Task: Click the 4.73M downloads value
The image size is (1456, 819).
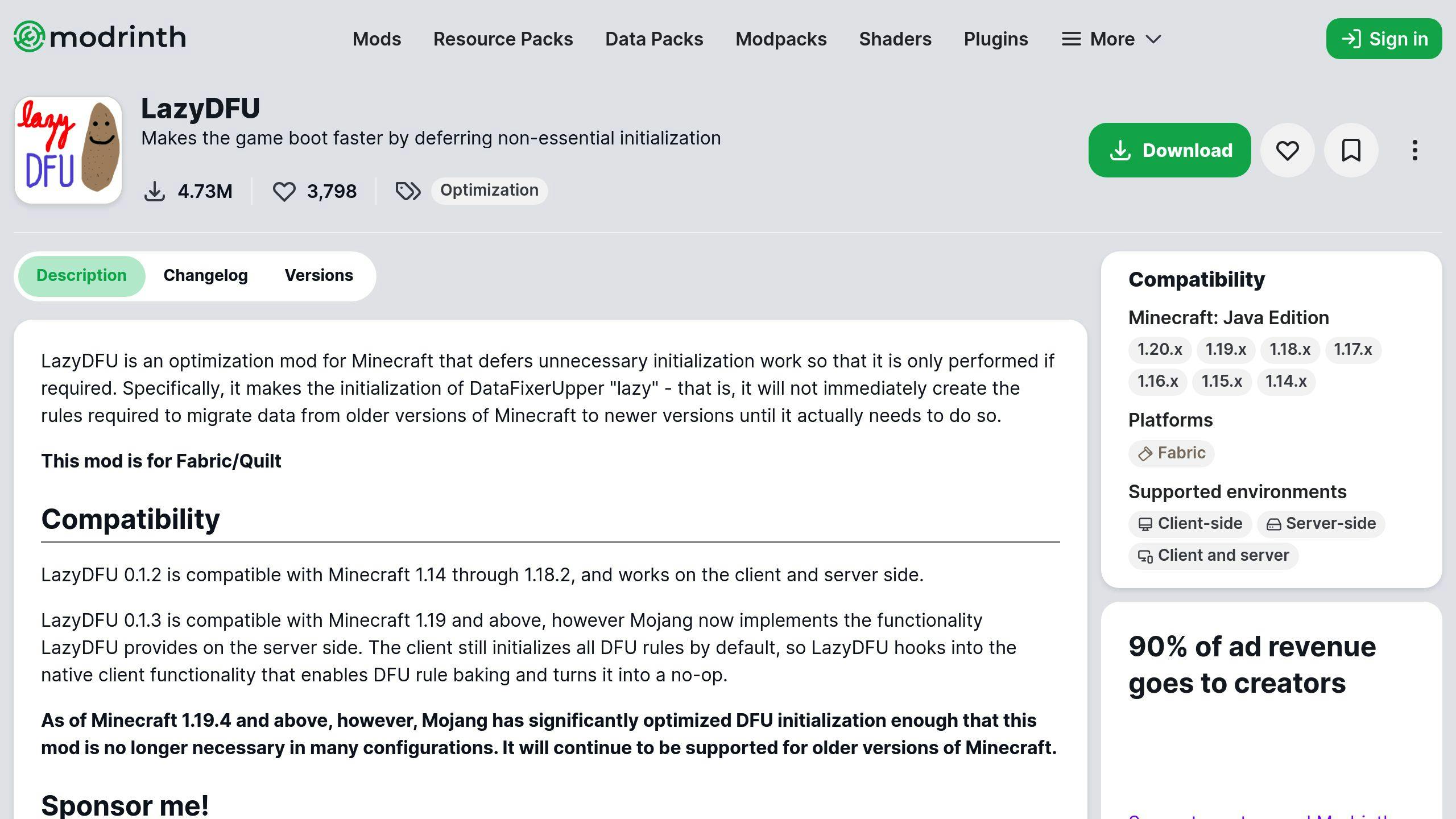Action: pos(205,191)
